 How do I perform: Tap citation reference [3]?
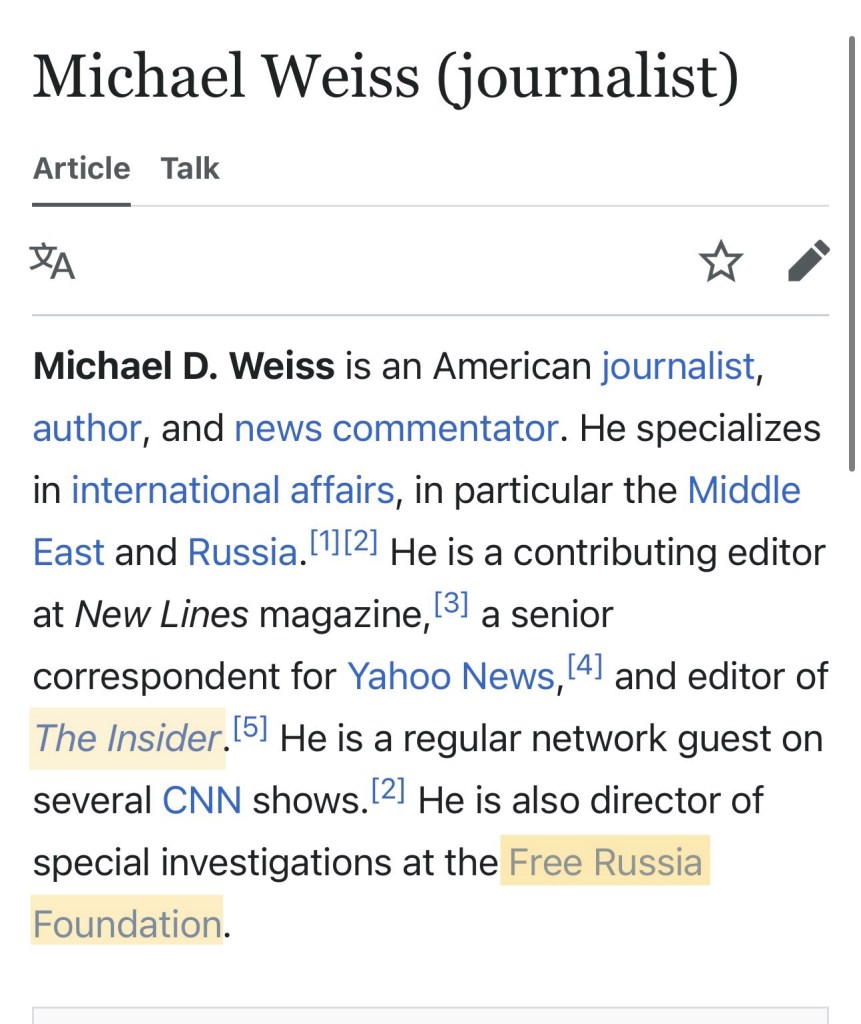(451, 605)
